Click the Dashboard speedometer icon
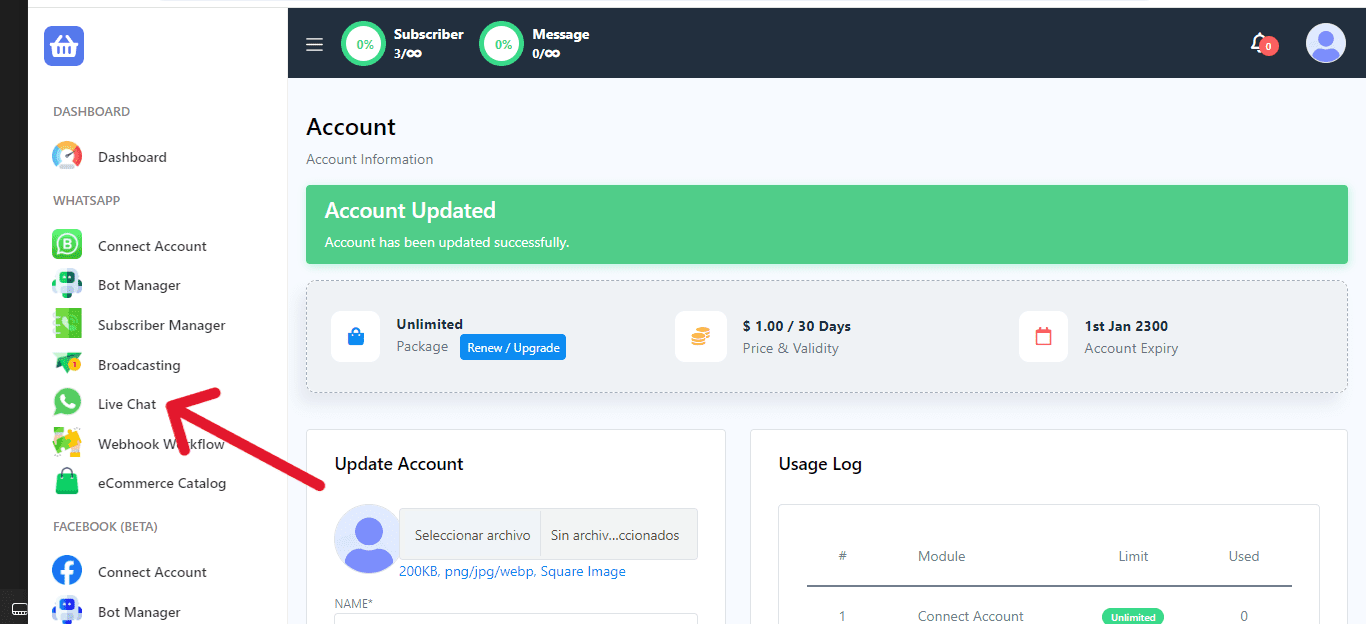 tap(67, 157)
